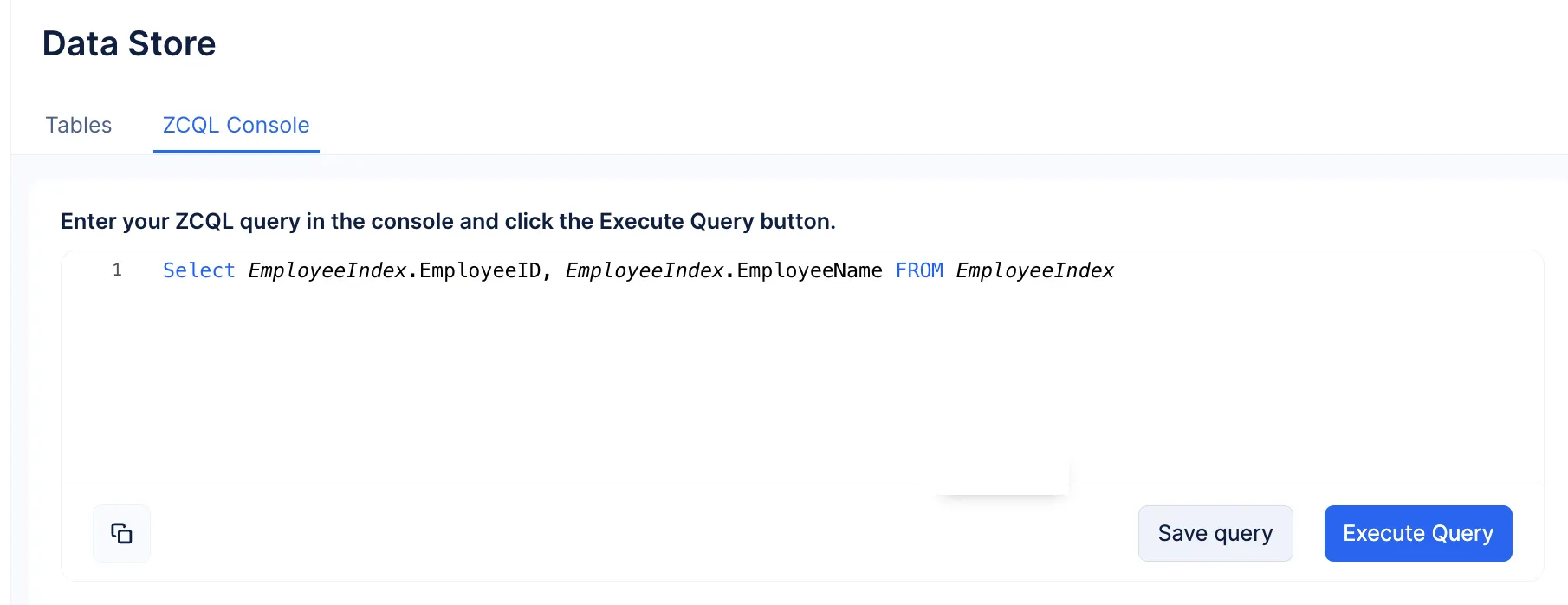The height and width of the screenshot is (605, 1568).
Task: Click the blank editor space right of the query
Action: pos(1325,270)
